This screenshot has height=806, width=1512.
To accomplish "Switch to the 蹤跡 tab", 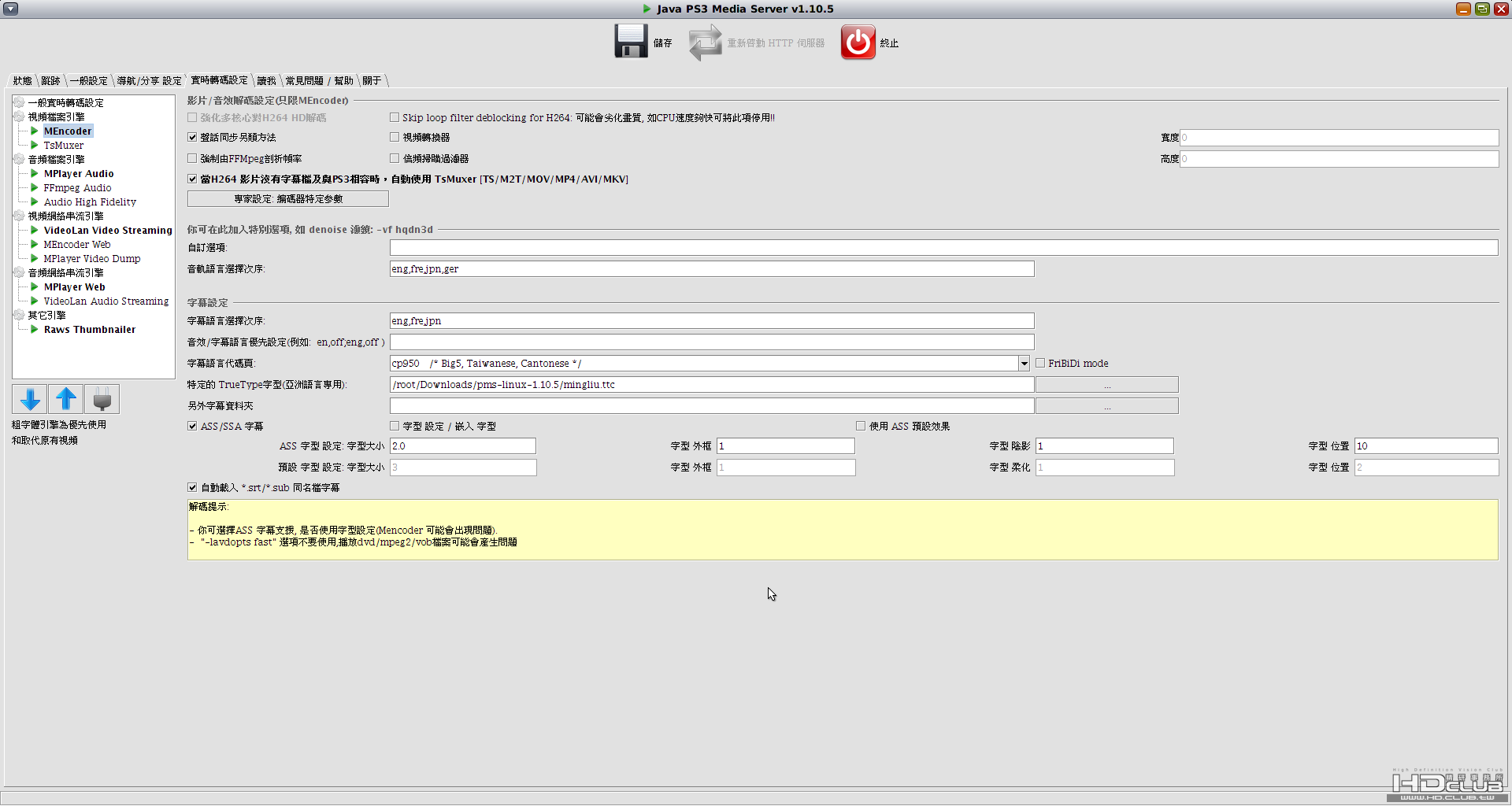I will [50, 80].
